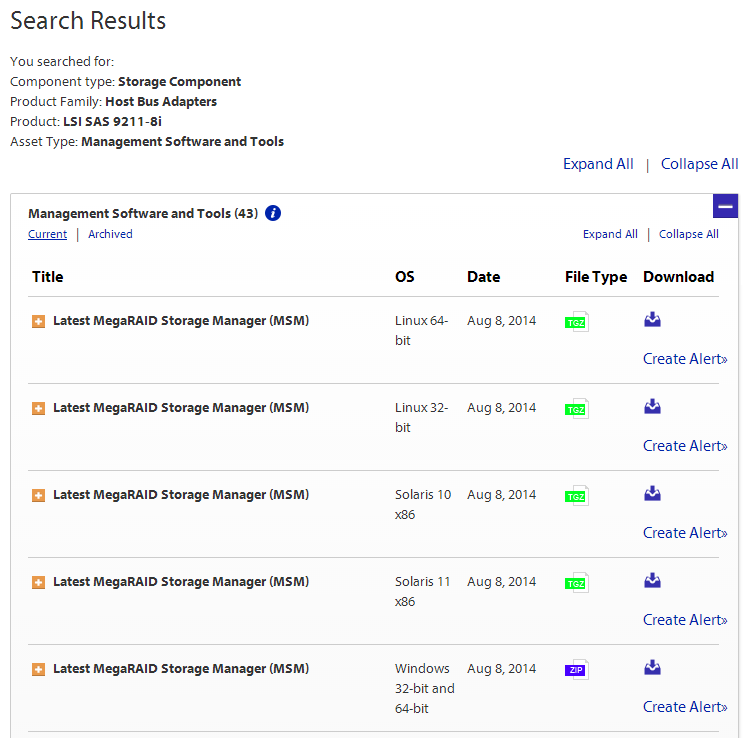
Task: Click Collapse All inside Management Software section
Action: 689,234
